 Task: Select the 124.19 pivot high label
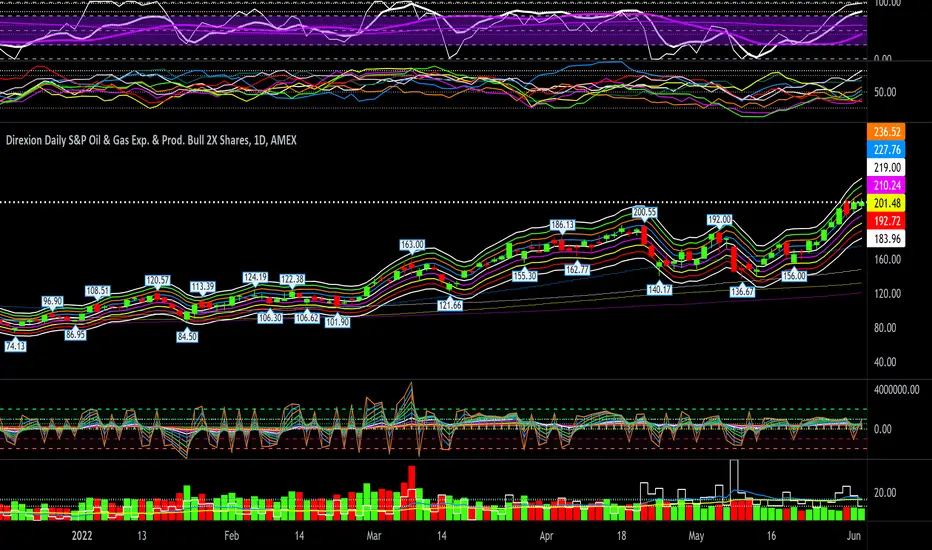tap(255, 277)
